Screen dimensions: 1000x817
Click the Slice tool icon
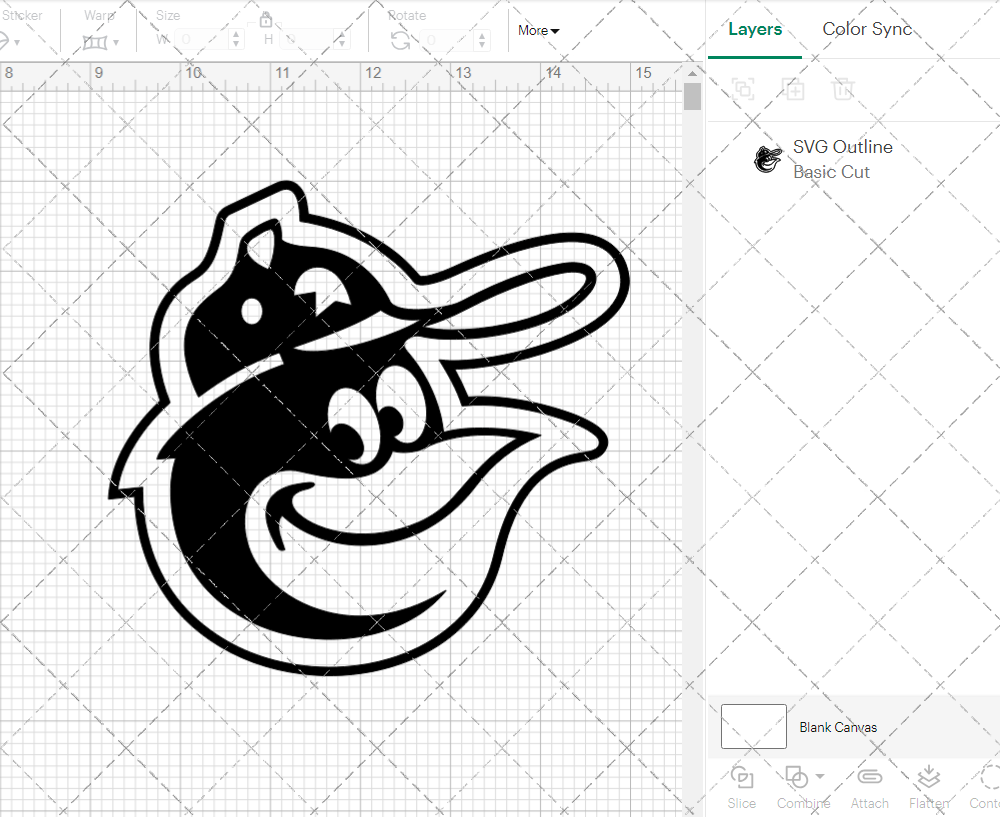(742, 778)
